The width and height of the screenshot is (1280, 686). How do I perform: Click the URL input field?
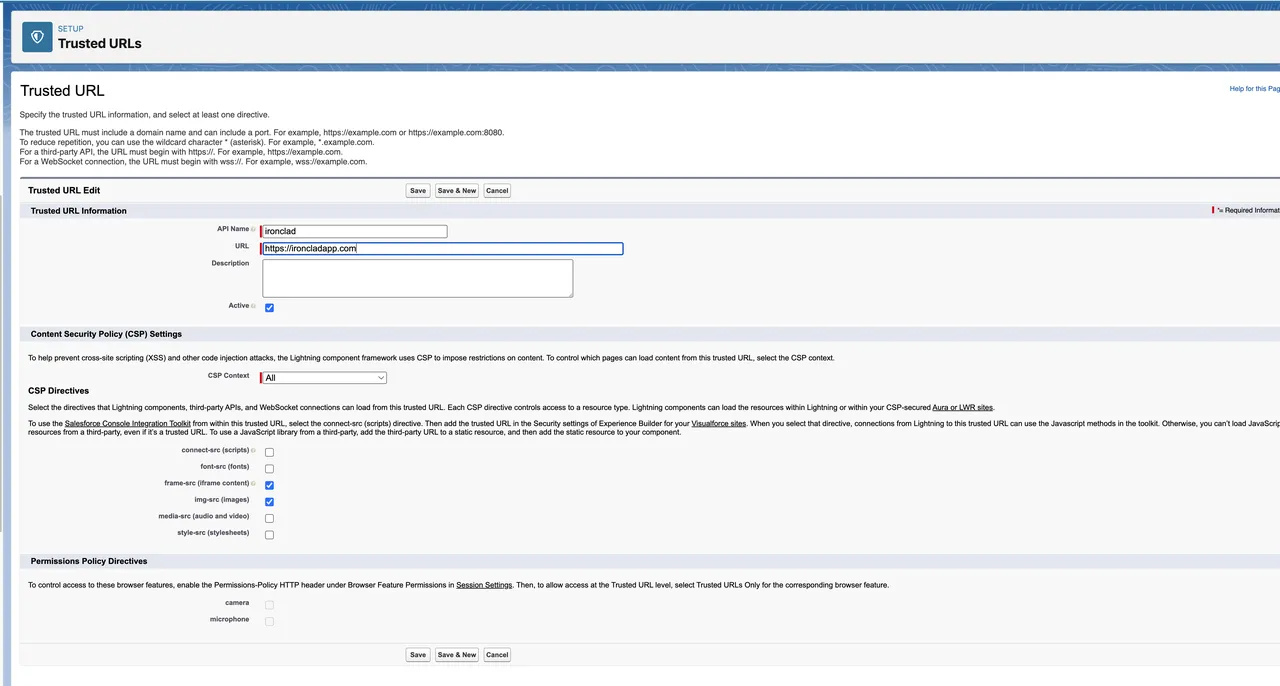(442, 249)
